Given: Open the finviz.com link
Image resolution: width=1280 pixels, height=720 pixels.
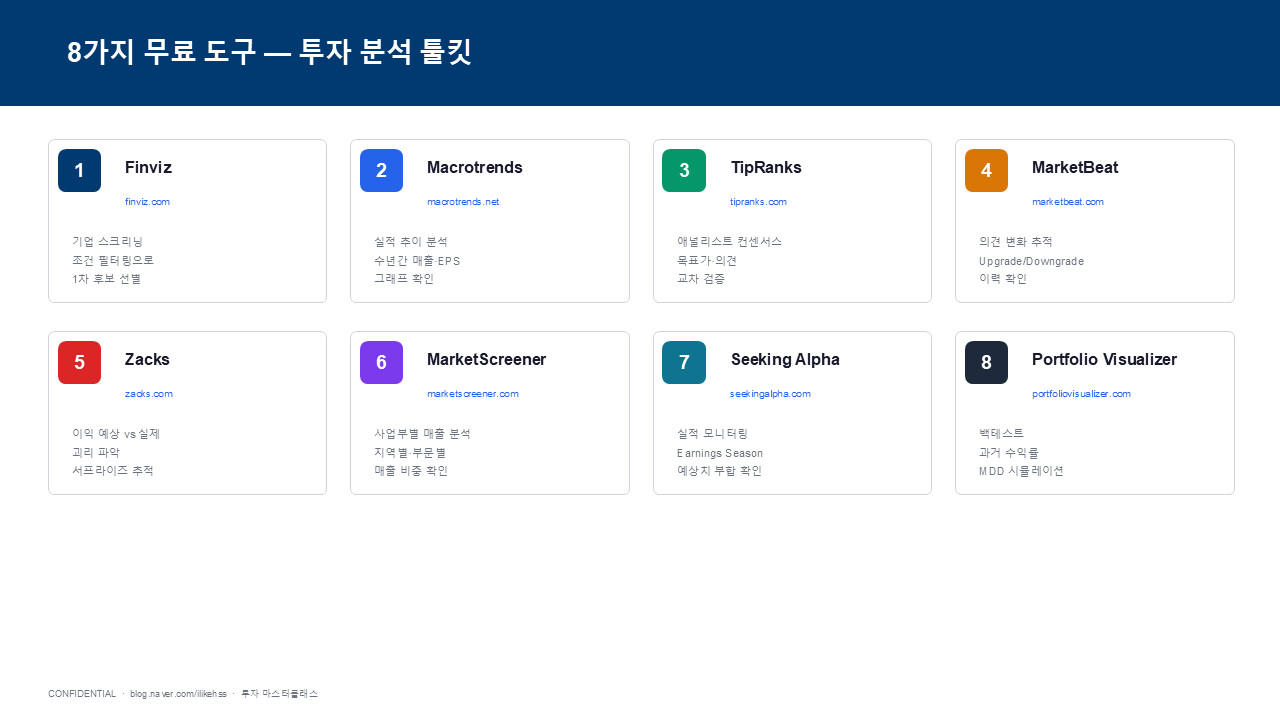Looking at the screenshot, I should click(x=147, y=202).
